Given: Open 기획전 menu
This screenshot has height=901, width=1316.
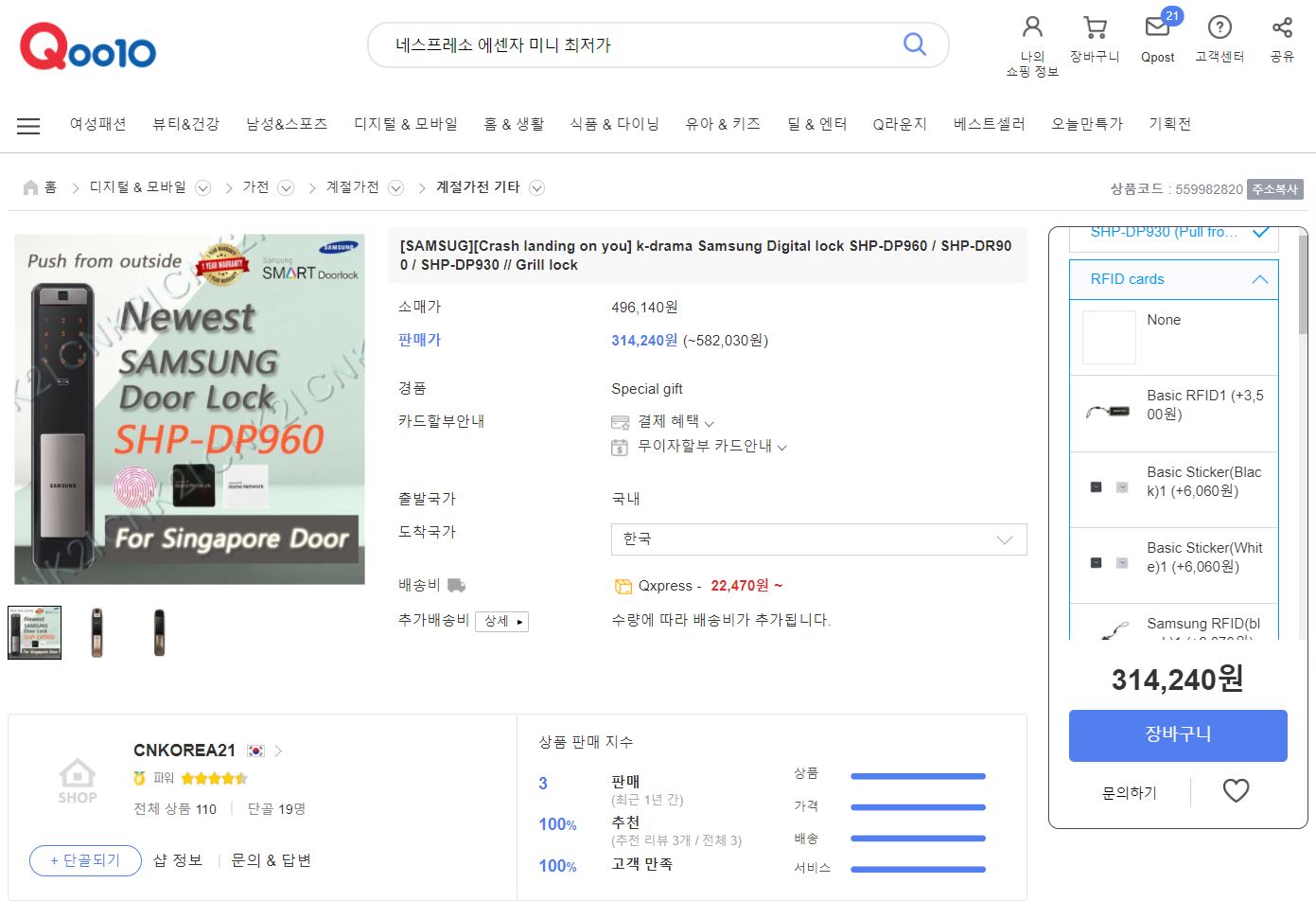Looking at the screenshot, I should click(x=1170, y=124).
